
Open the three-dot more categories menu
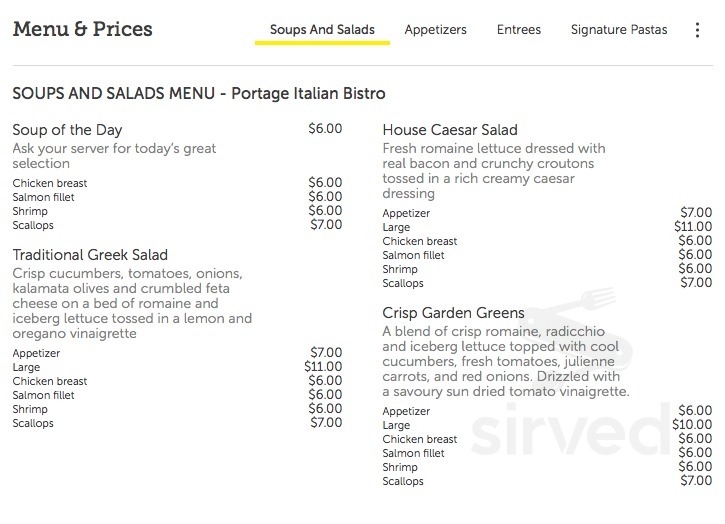tap(697, 30)
